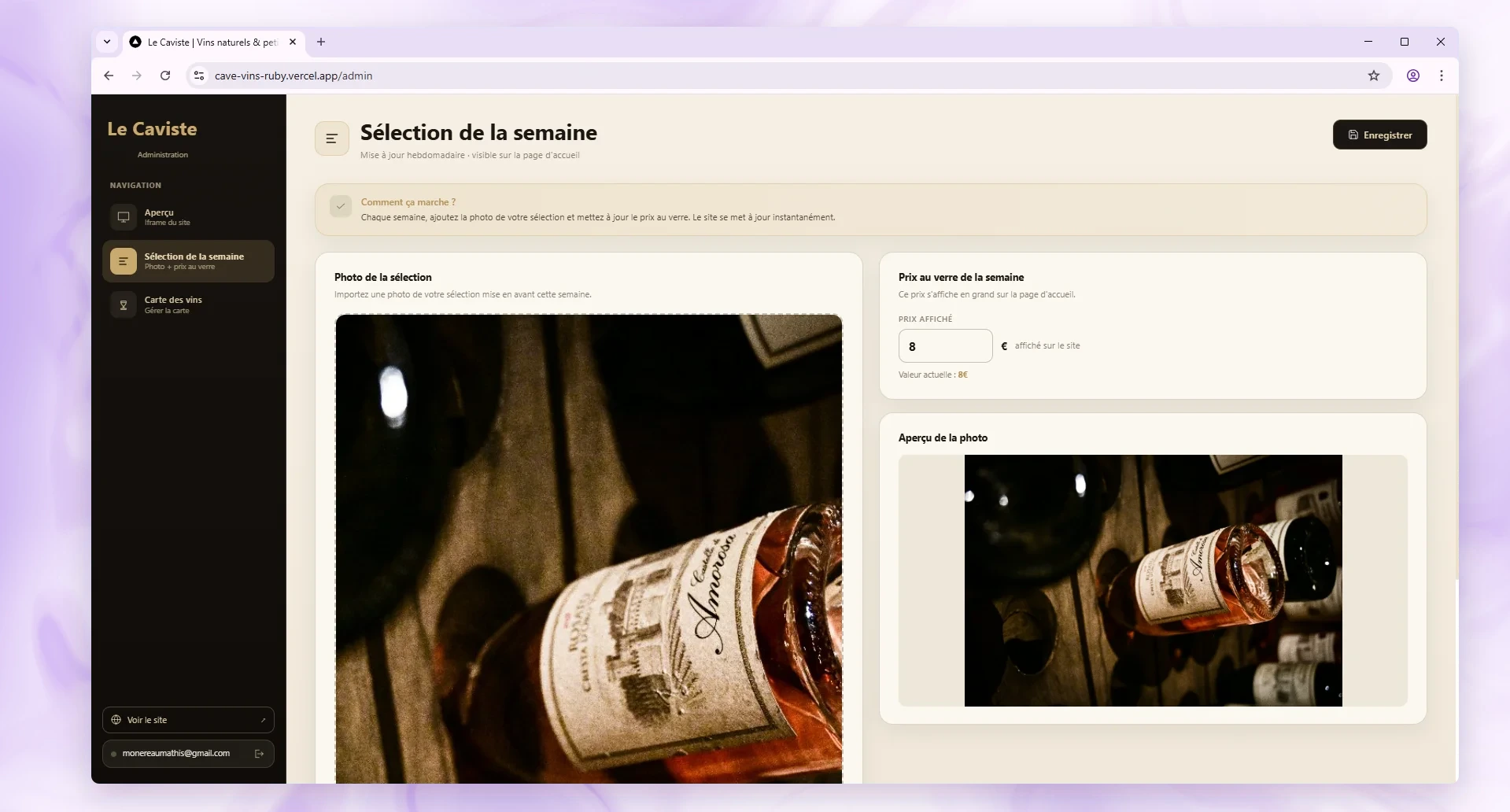Click the external arrow icon in Voir le site
Image resolution: width=1510 pixels, height=812 pixels.
pos(263,720)
